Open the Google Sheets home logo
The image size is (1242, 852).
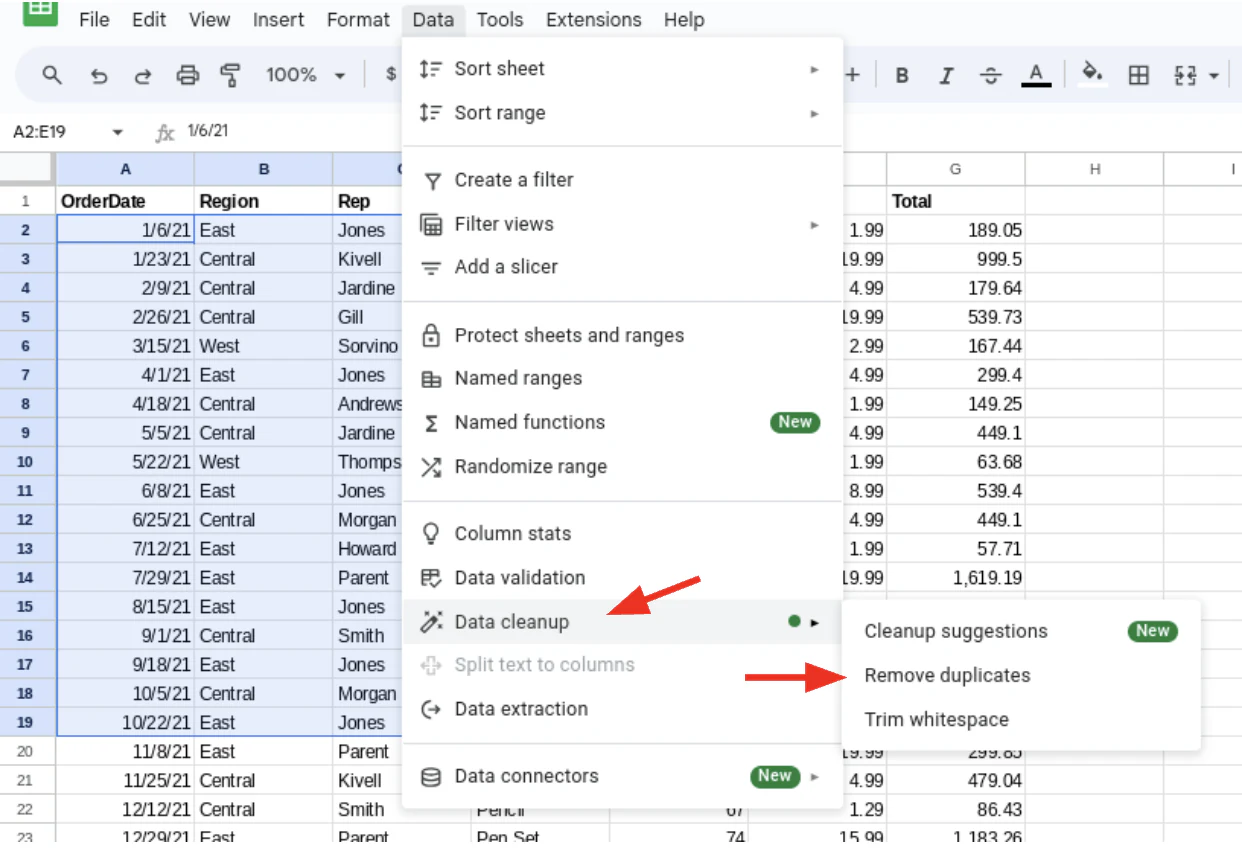(39, 12)
